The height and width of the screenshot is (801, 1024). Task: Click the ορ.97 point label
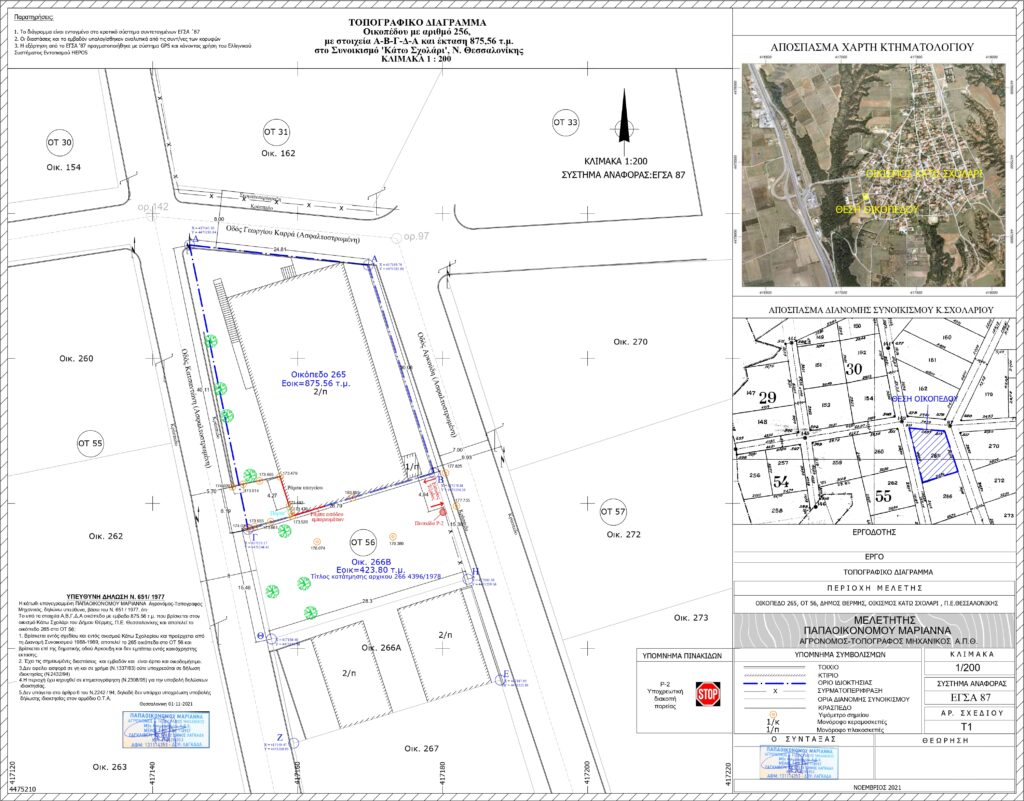(x=417, y=236)
